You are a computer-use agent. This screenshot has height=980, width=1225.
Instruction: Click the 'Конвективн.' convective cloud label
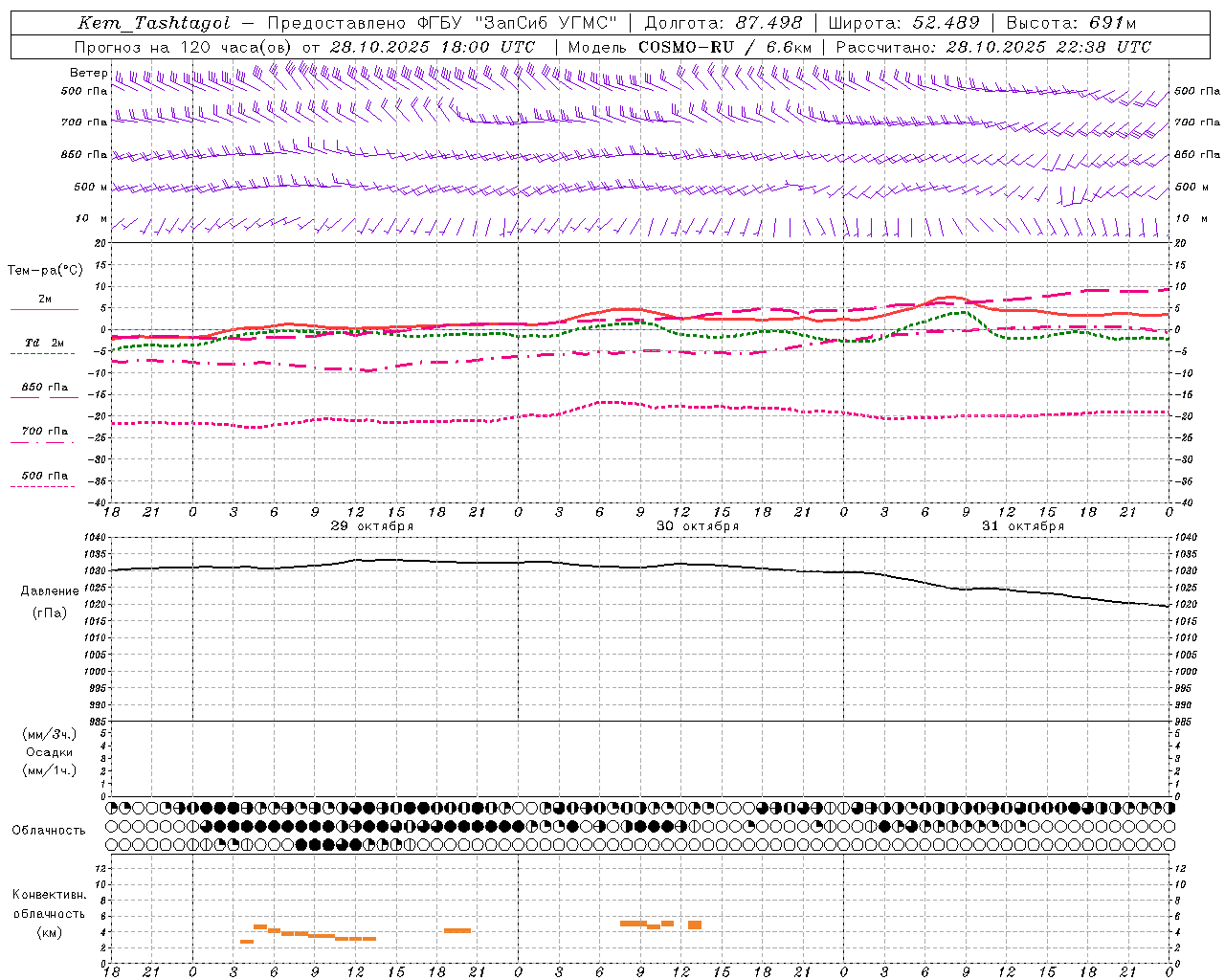coord(50,895)
